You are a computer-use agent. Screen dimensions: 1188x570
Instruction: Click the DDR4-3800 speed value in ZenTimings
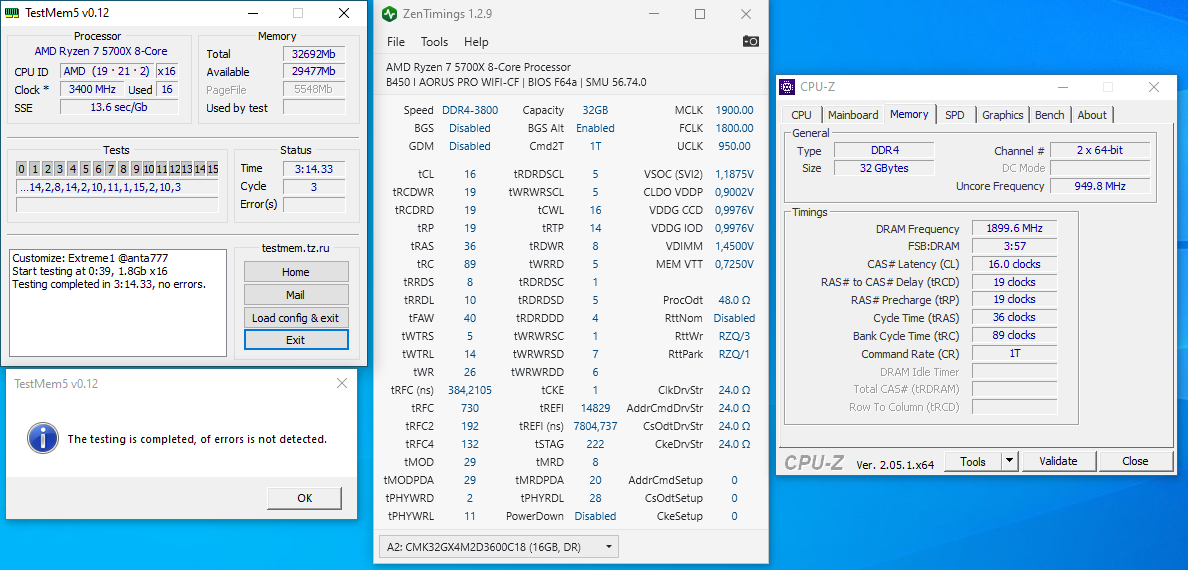[x=471, y=110]
